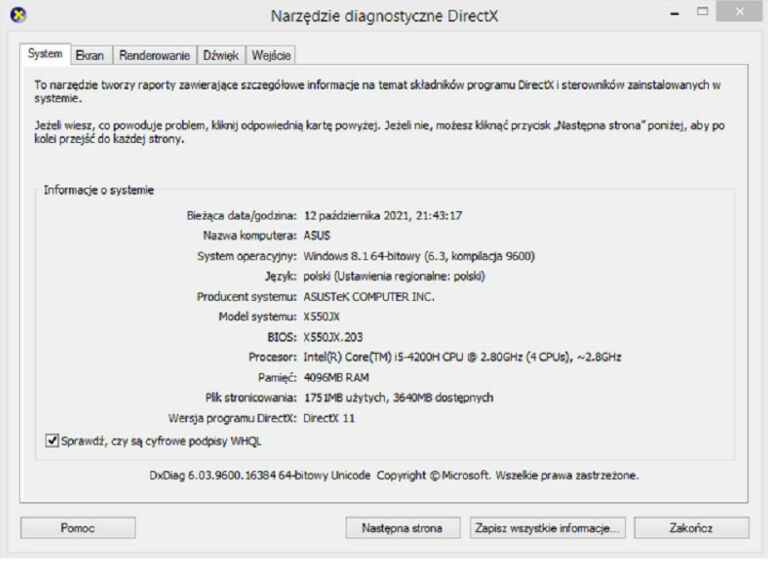
Task: Switch to the System tab
Action: click(45, 54)
